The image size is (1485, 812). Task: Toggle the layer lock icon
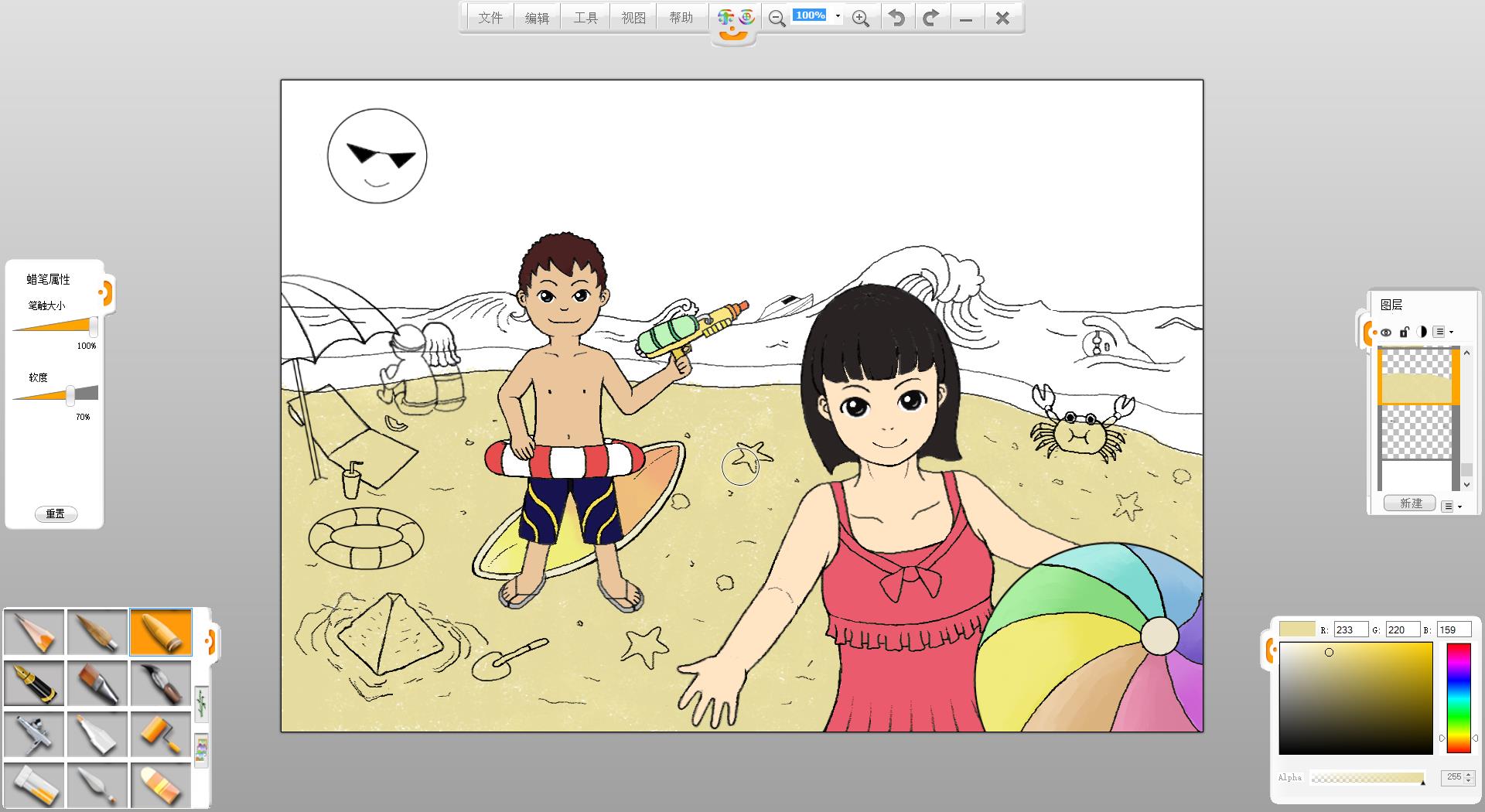pyautogui.click(x=1404, y=333)
